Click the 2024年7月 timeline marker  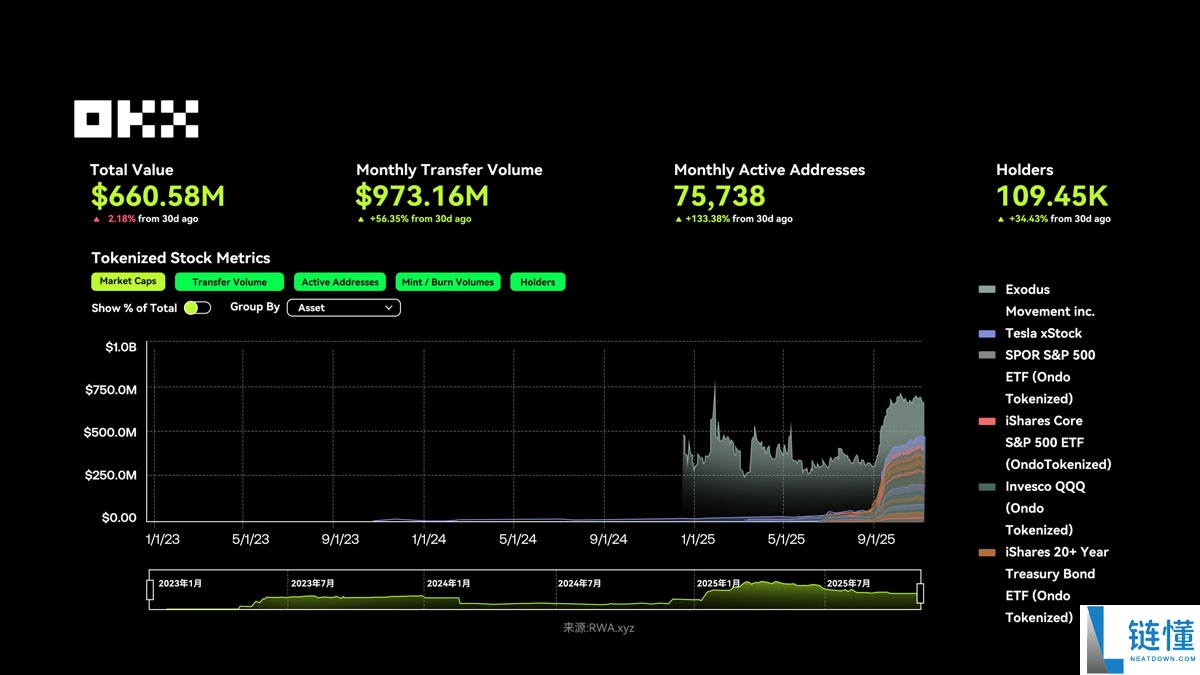point(579,583)
